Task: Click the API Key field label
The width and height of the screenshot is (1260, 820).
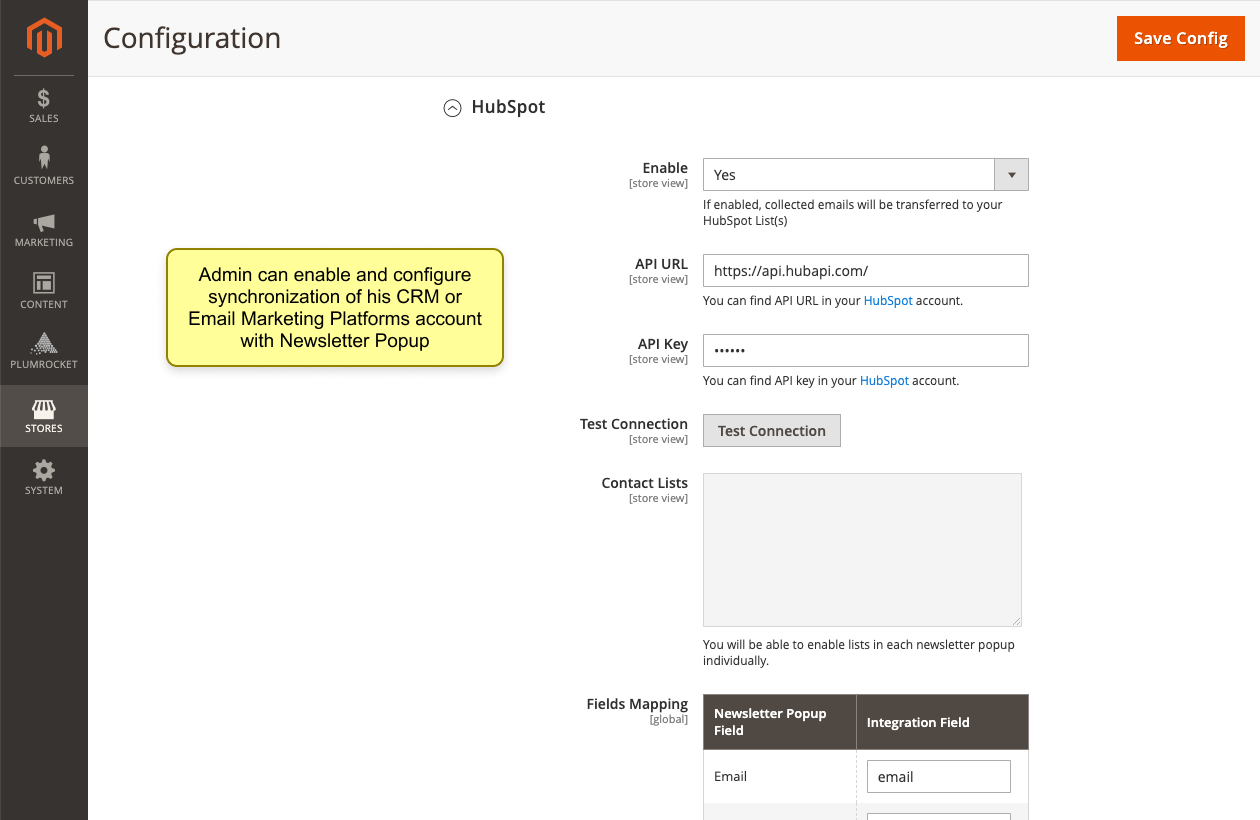Action: pos(663,344)
